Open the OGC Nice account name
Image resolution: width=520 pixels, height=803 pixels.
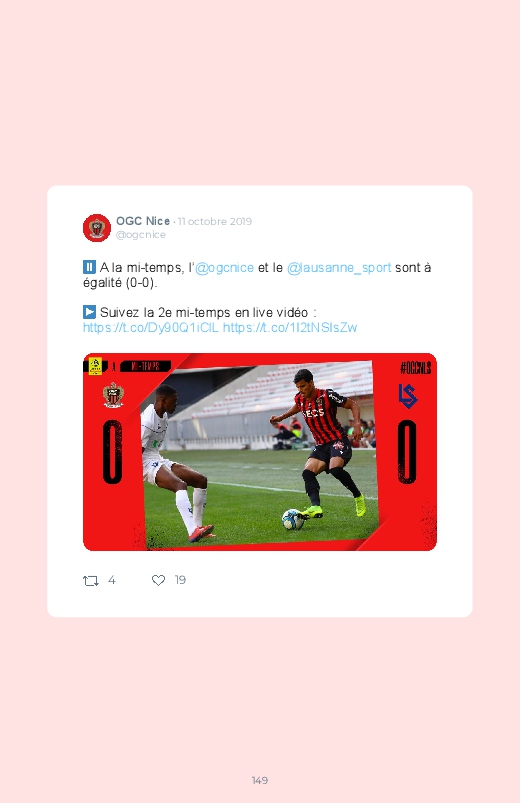(143, 221)
